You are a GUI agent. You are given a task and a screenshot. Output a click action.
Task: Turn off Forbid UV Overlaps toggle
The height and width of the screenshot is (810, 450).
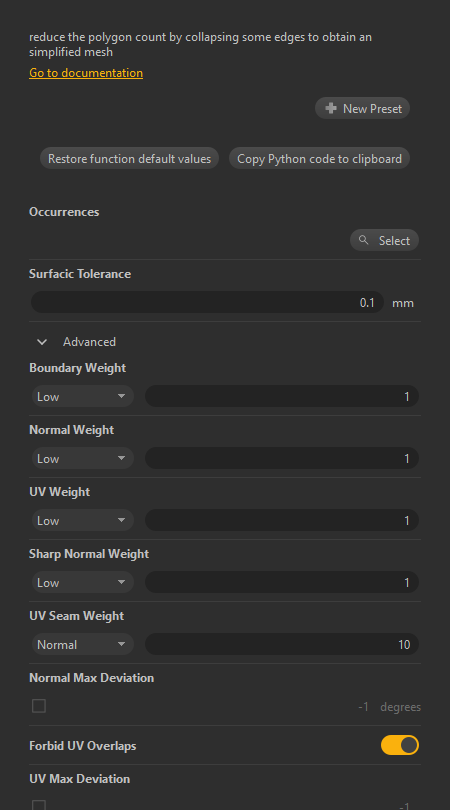pyautogui.click(x=400, y=745)
